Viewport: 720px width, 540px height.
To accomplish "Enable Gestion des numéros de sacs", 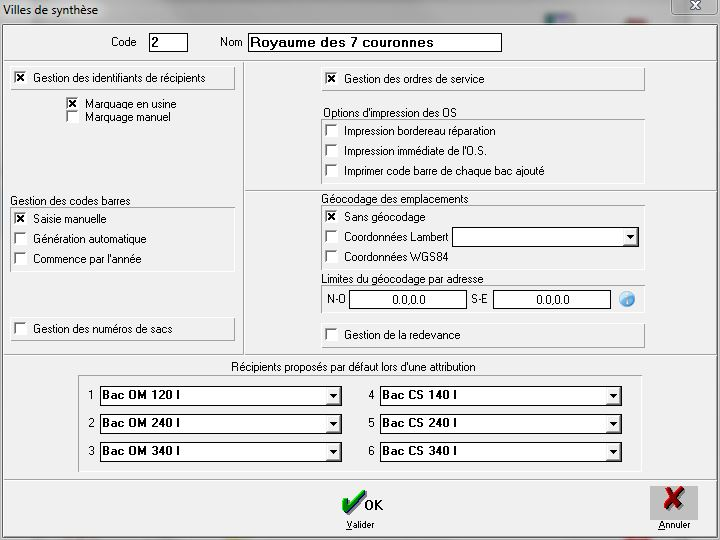I will pos(21,329).
